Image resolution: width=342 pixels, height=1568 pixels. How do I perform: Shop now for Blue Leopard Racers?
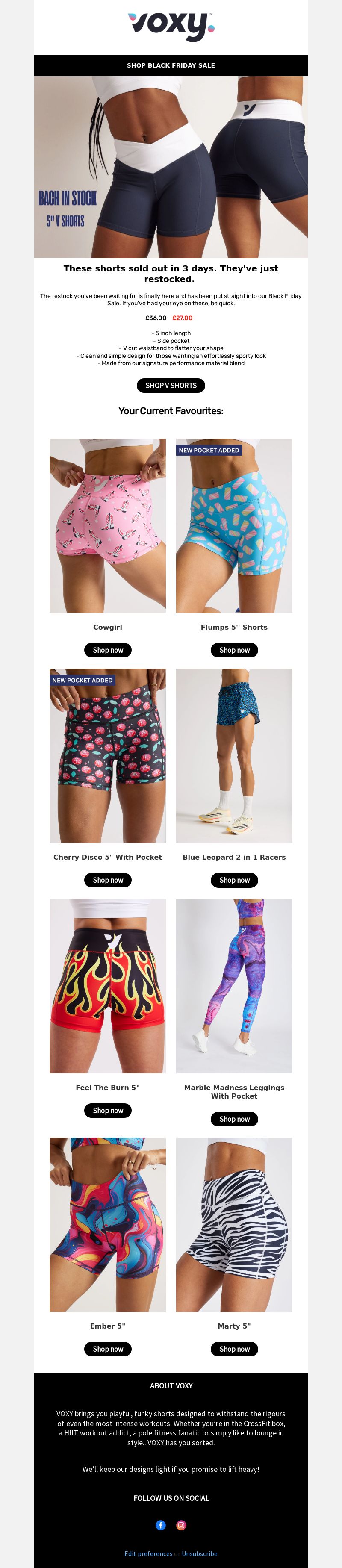click(x=234, y=880)
